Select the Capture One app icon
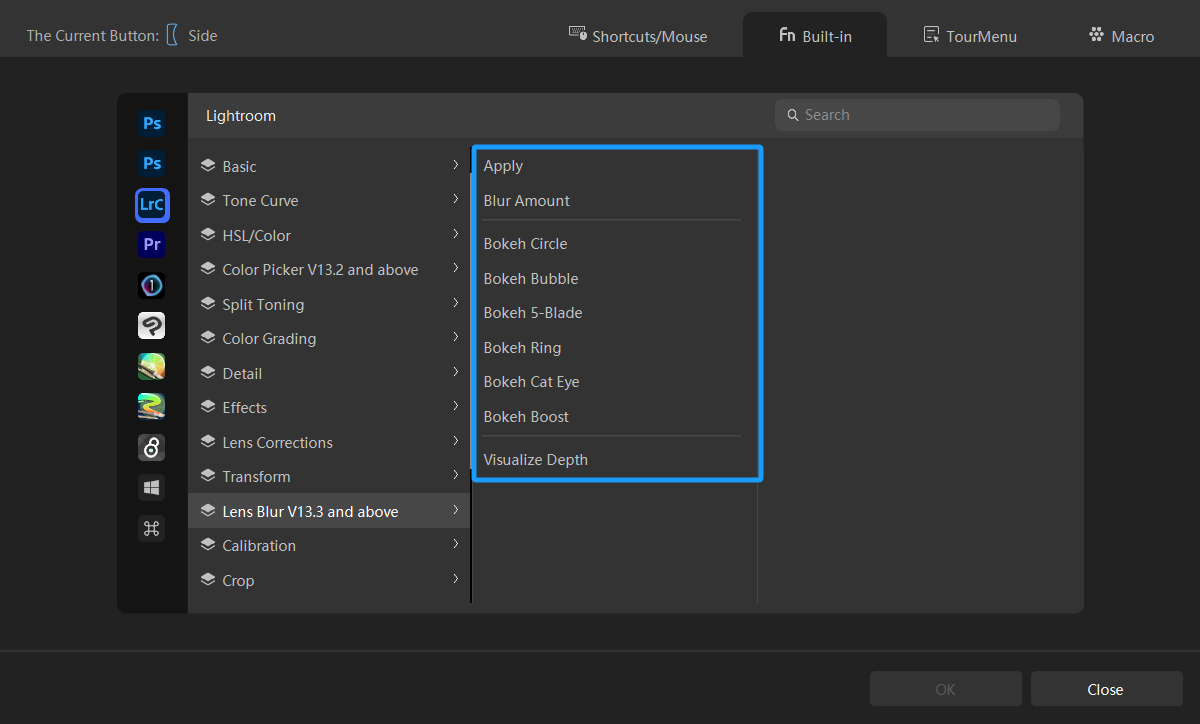1200x724 pixels. coord(152,286)
